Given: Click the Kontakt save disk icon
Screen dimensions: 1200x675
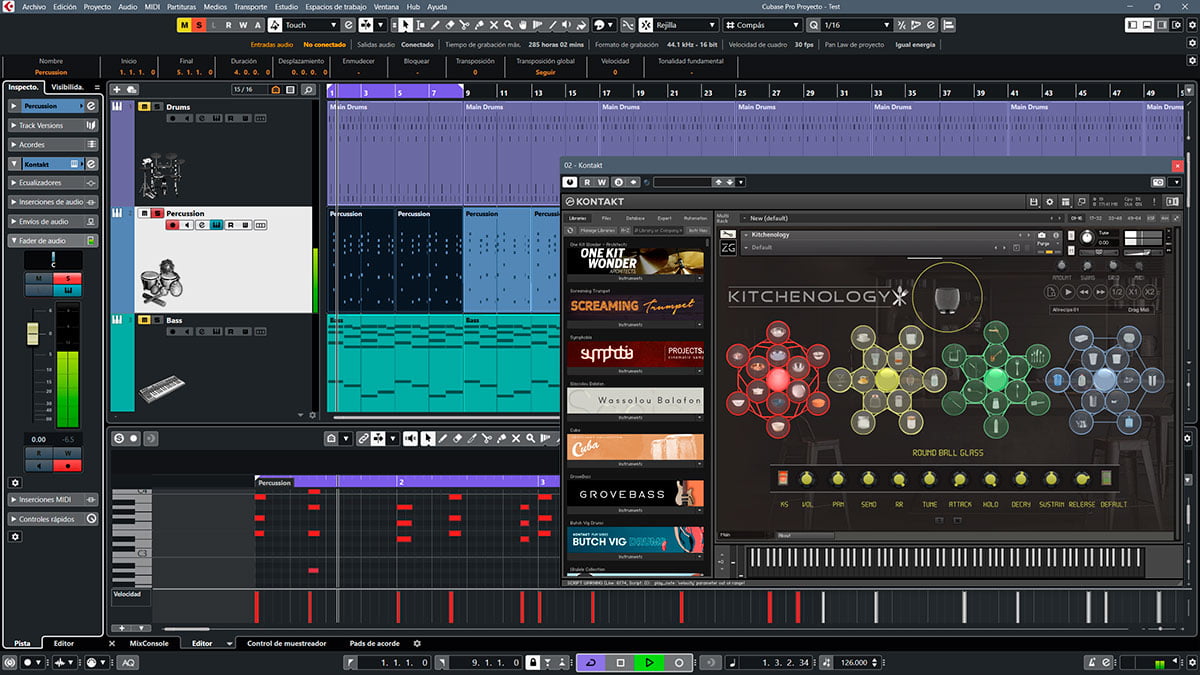Looking at the screenshot, I should pyautogui.click(x=1033, y=201).
